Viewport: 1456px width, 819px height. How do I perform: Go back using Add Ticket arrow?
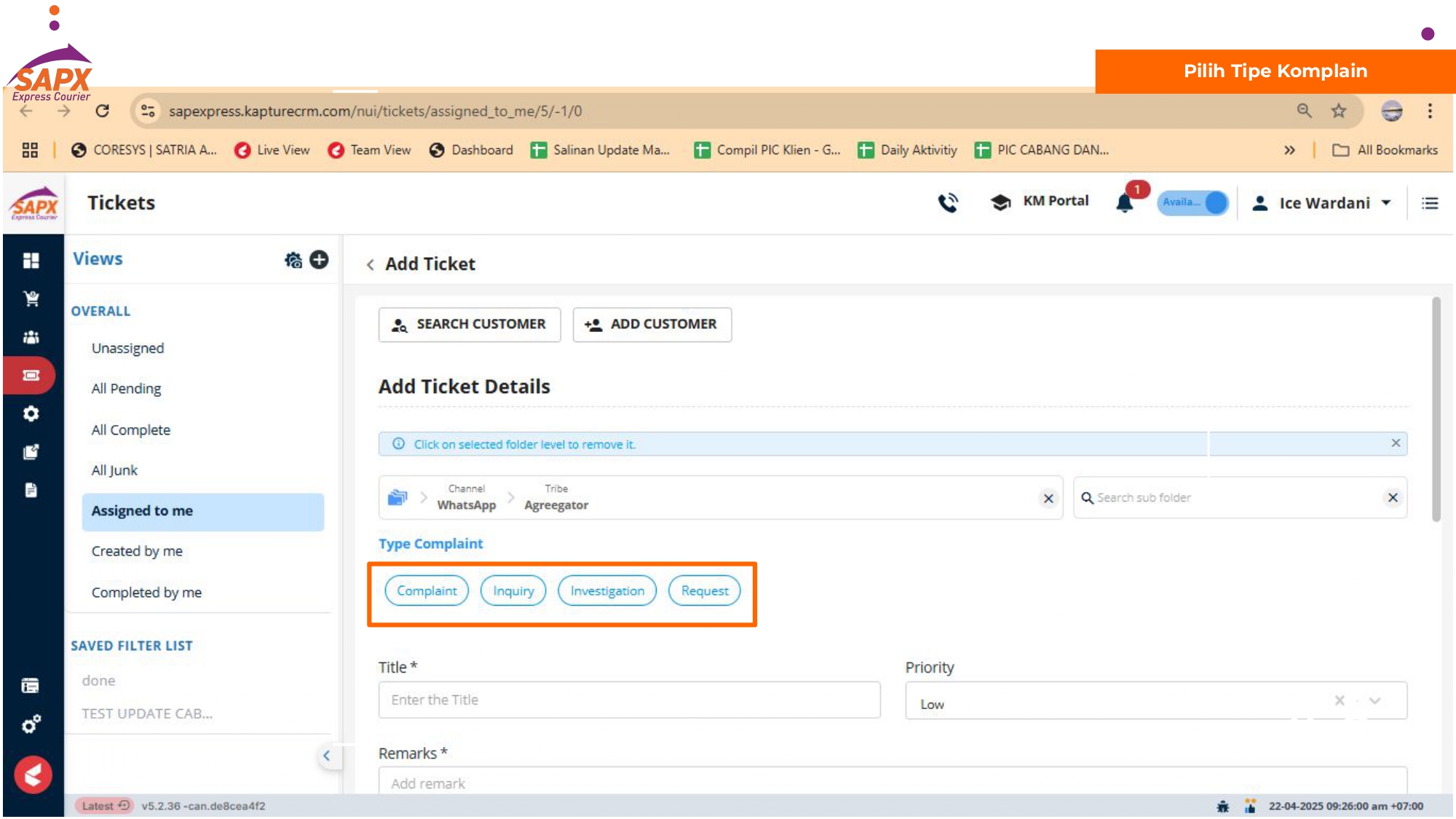point(370,264)
